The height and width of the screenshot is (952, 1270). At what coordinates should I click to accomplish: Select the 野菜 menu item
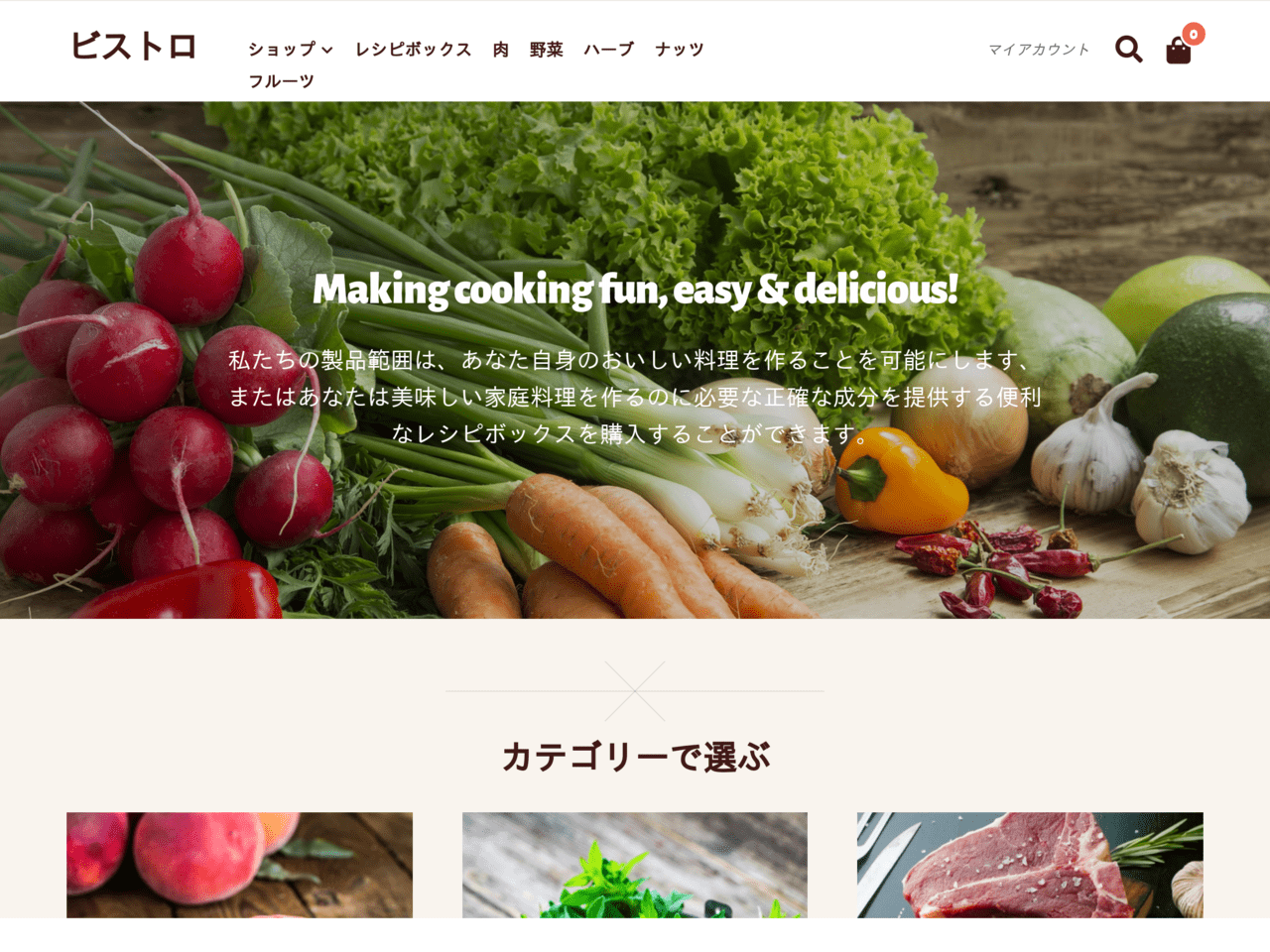547,50
